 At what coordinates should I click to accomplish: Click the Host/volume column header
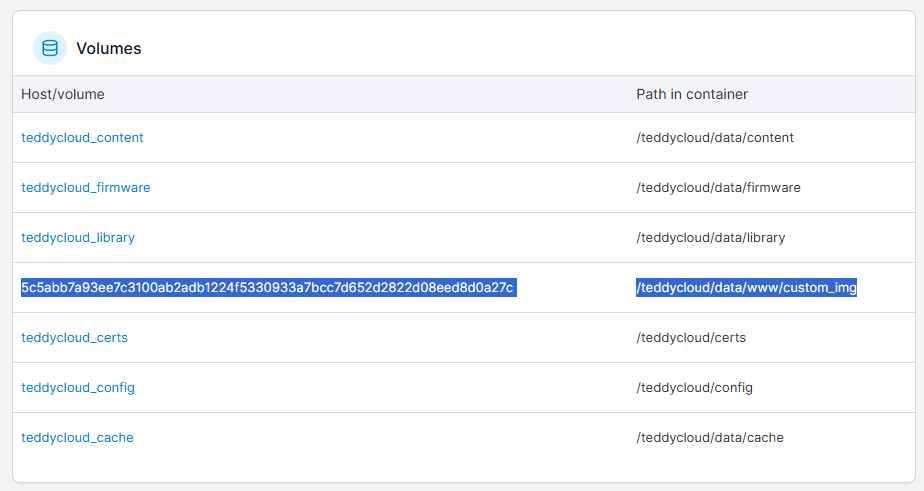(x=63, y=94)
